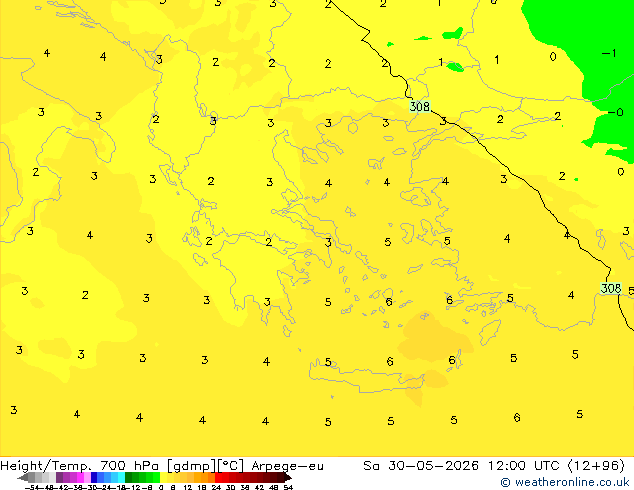This screenshot has height=490, width=634.
Task: Click the '54' label at legend end
Action: tap(288, 487)
